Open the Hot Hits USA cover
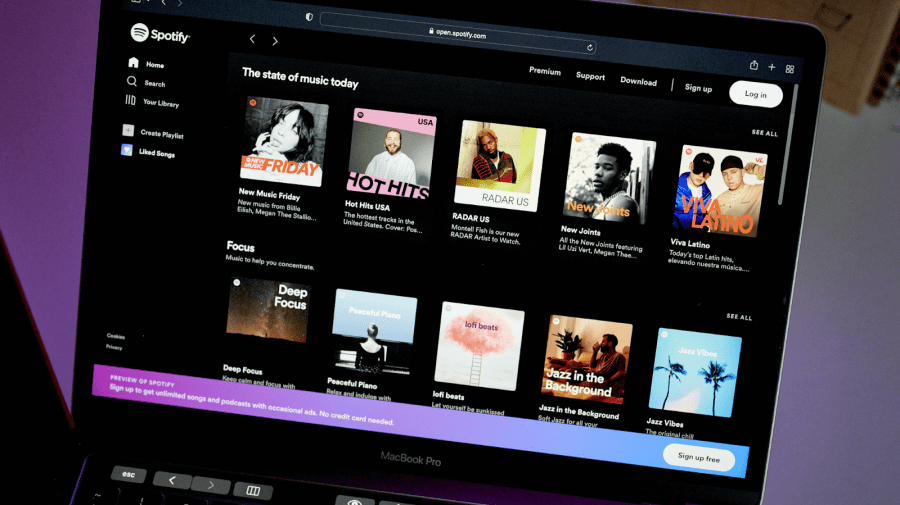This screenshot has height=505, width=900. coord(391,153)
